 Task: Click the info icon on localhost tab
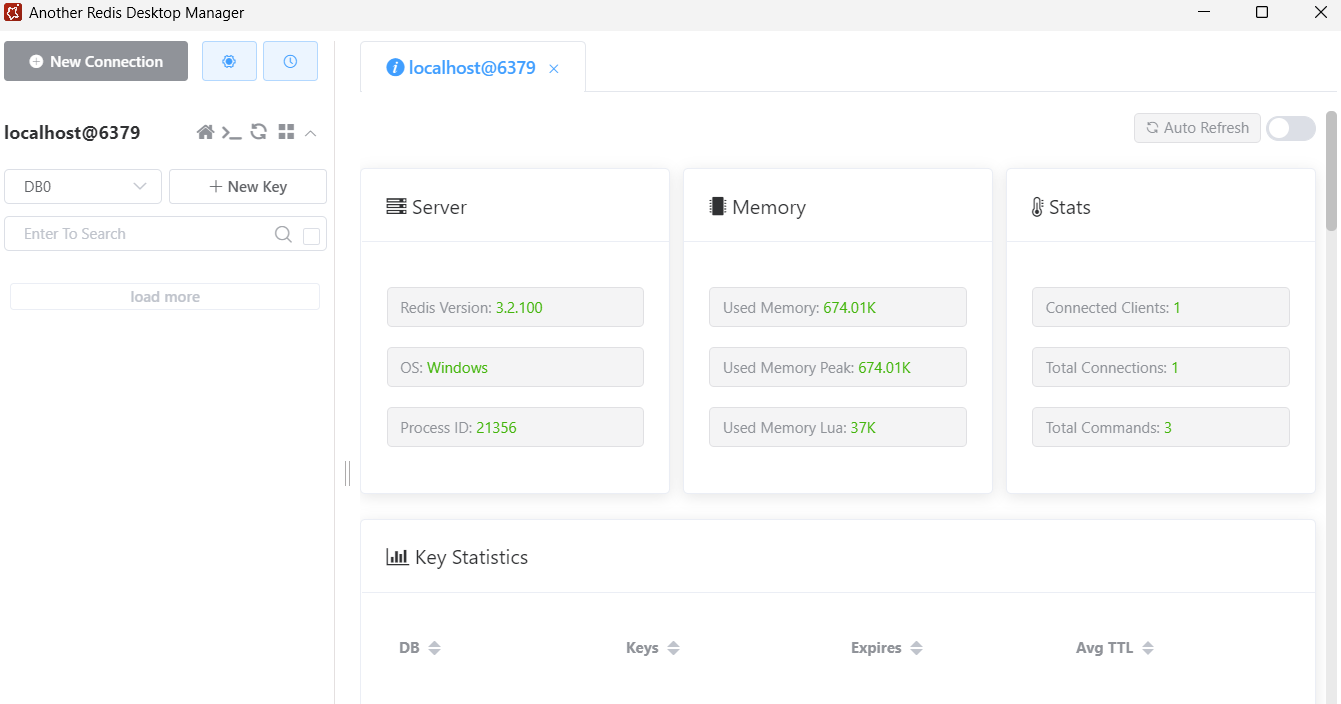point(395,68)
